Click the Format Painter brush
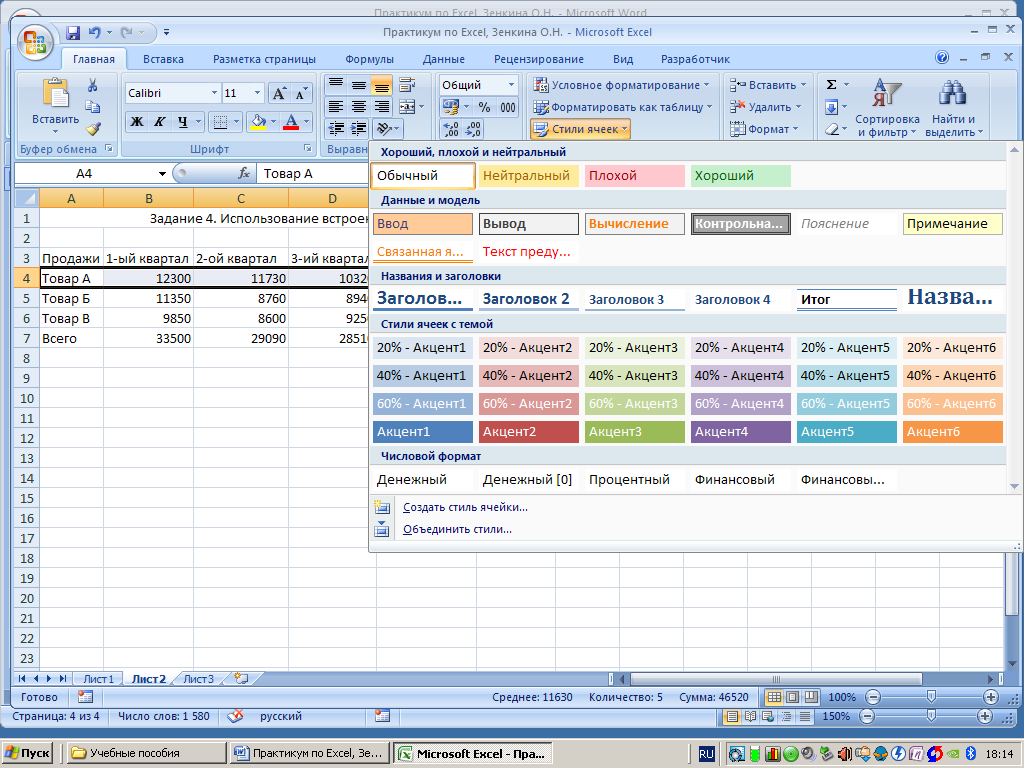This screenshot has width=1024, height=768. (x=93, y=129)
